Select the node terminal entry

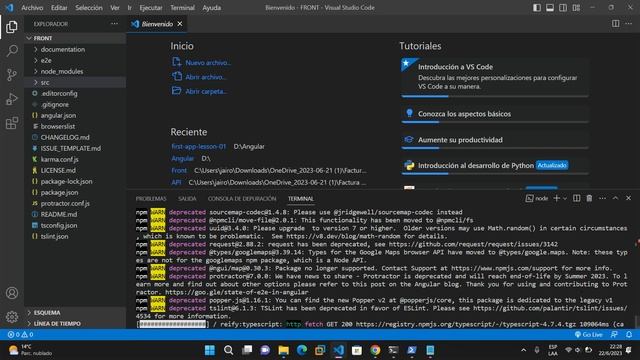537,198
